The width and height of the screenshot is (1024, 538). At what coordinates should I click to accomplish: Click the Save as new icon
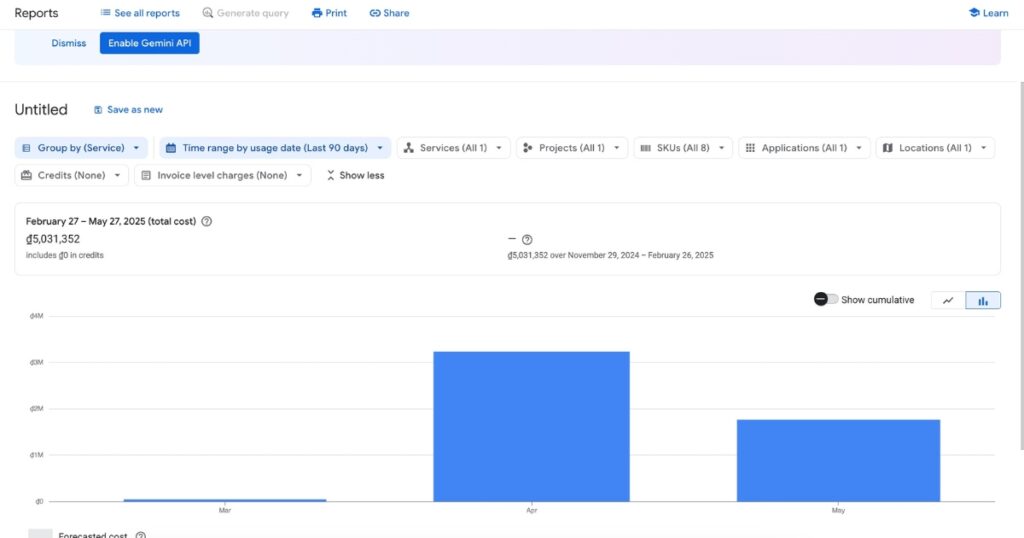coord(98,110)
